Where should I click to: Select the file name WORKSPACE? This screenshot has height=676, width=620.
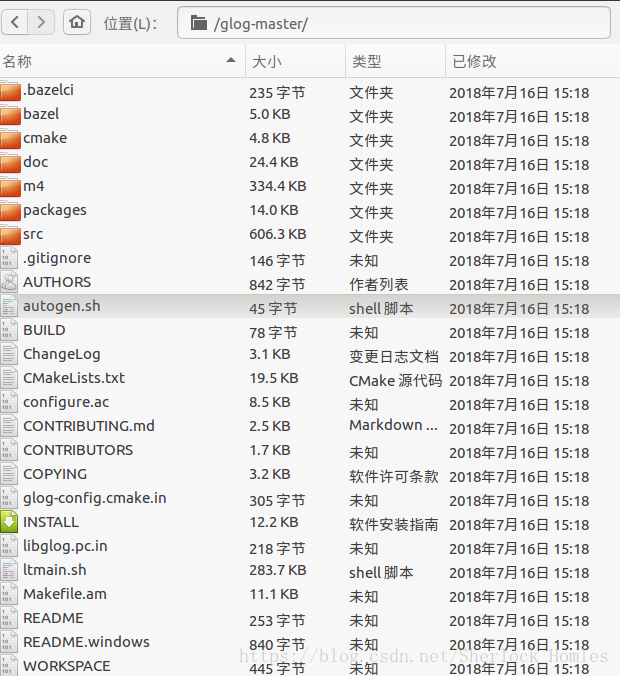(67, 666)
